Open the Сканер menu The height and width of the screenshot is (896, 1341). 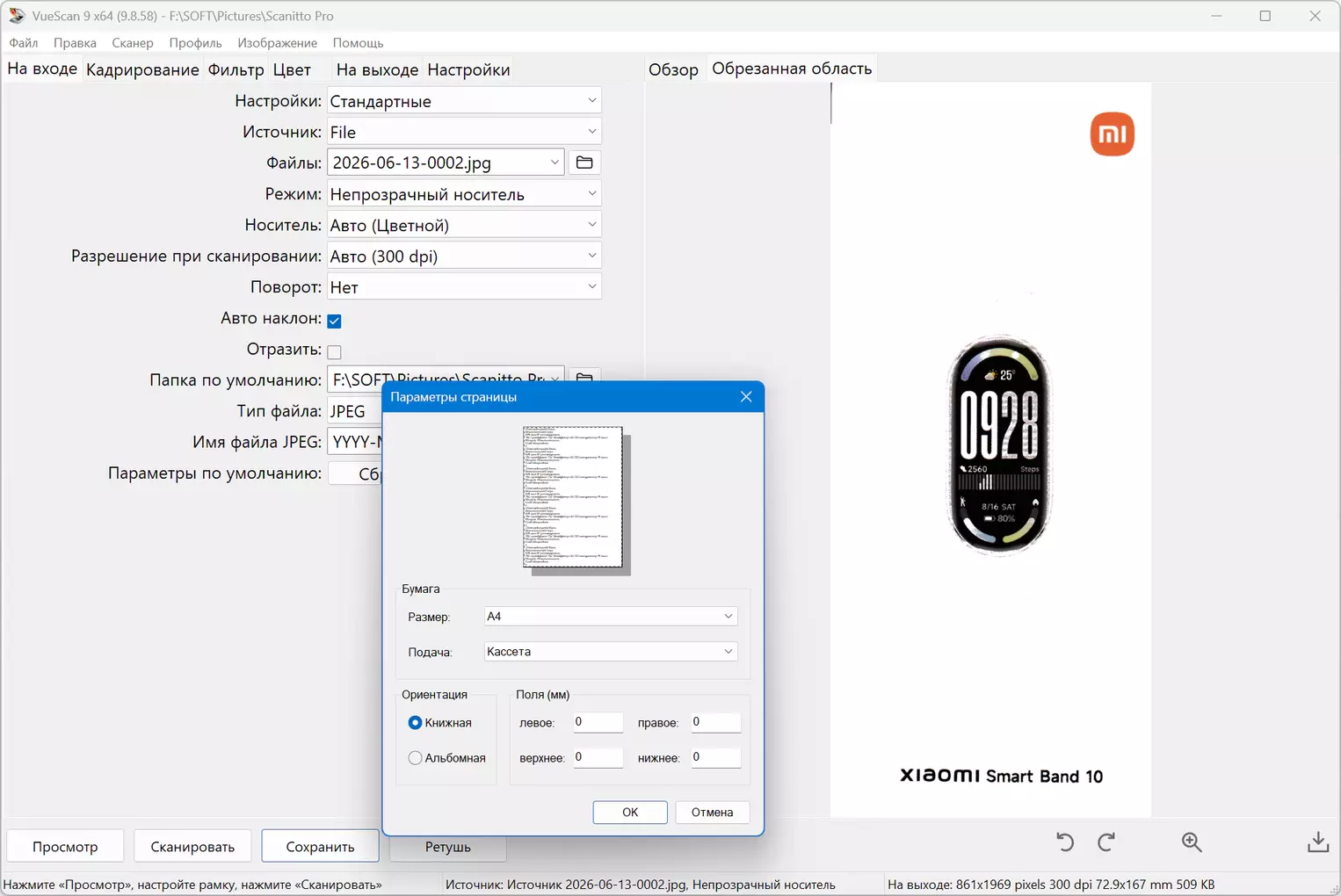coord(133,43)
